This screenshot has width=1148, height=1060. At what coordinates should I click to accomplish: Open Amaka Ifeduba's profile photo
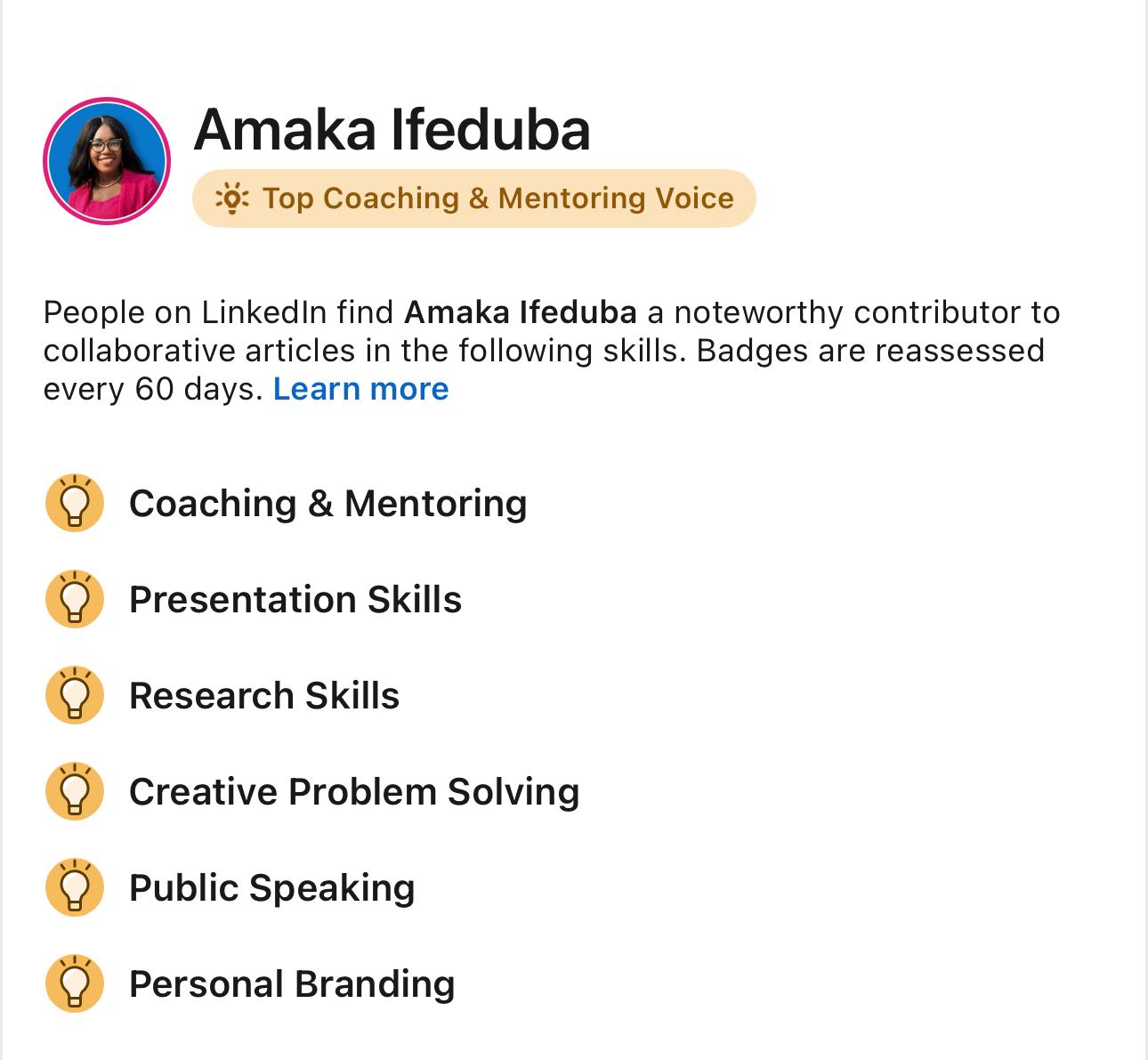(x=107, y=161)
